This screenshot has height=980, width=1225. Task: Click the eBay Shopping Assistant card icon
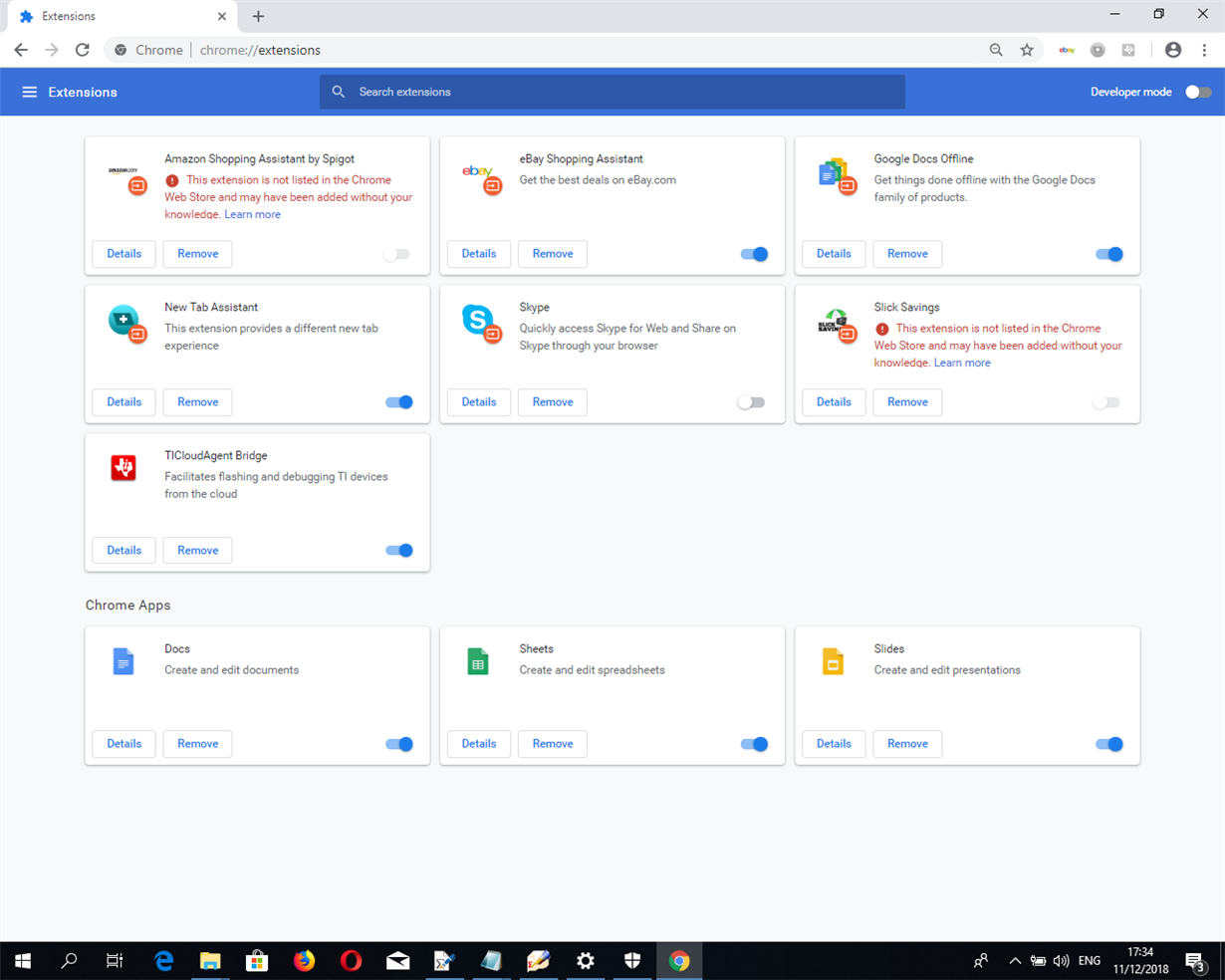point(481,177)
